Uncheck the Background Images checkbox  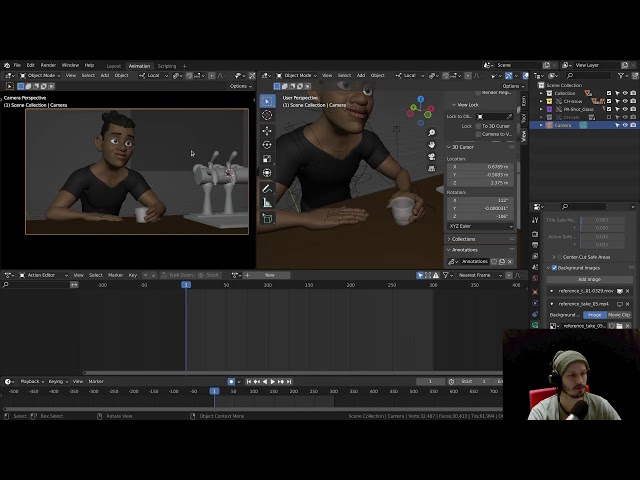pyautogui.click(x=554, y=268)
